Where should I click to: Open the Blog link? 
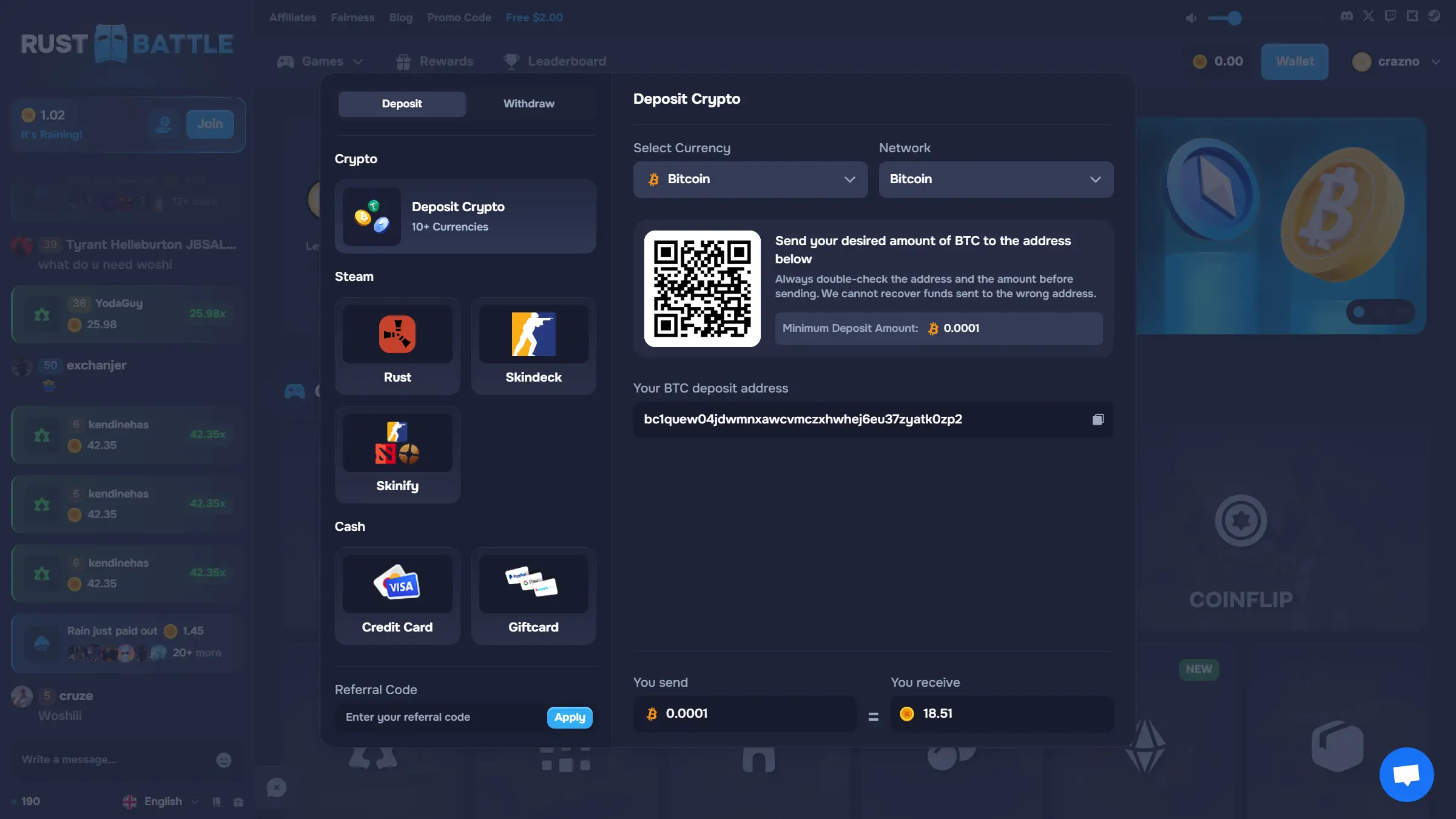coord(400,18)
